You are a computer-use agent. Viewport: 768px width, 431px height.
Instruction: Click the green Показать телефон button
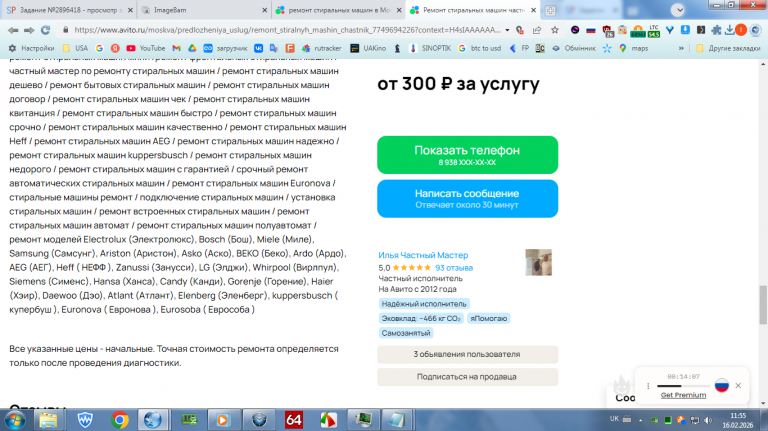coord(467,155)
